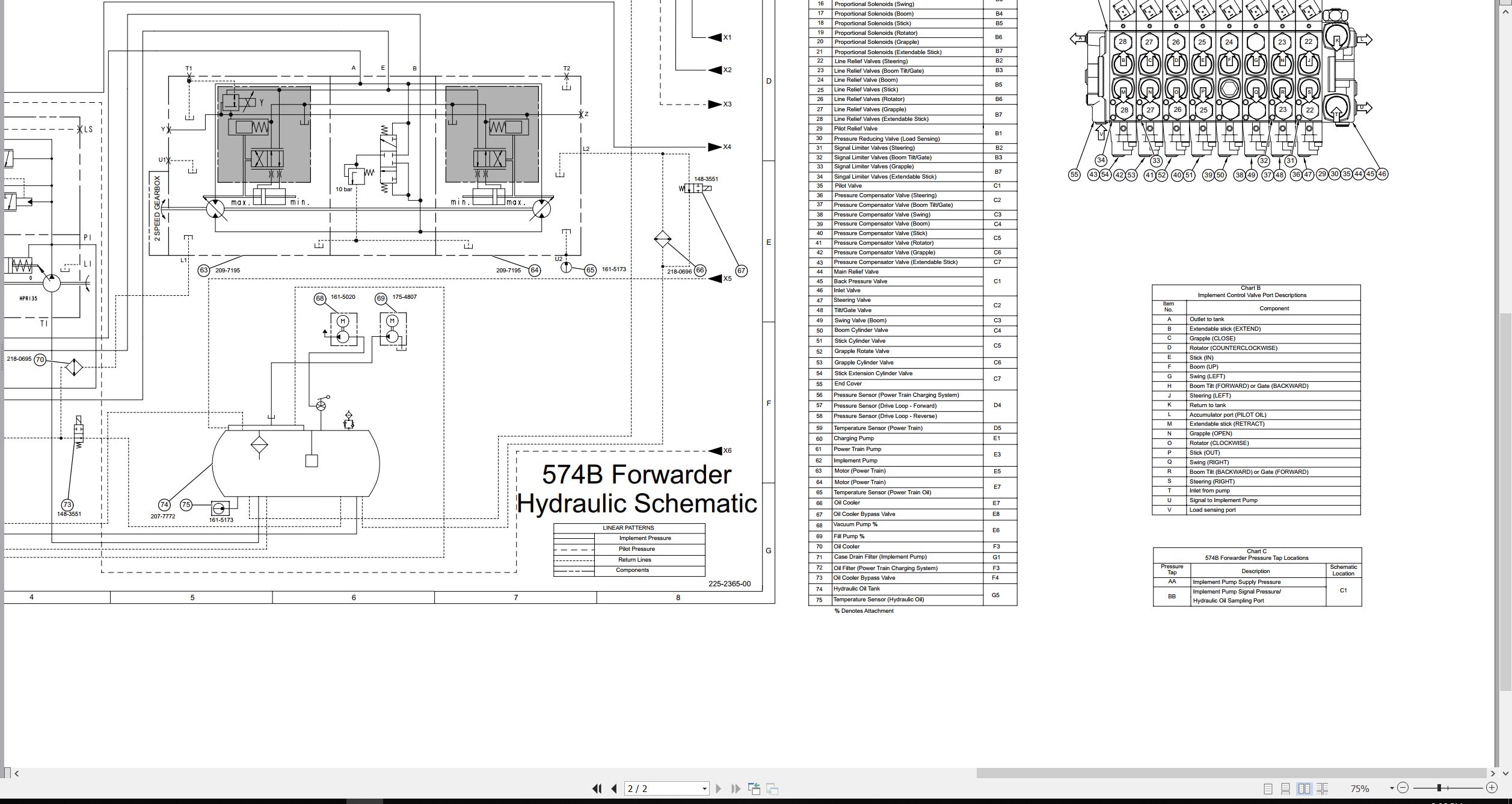Click Implement Pump Supply Pressure row

(1240, 582)
